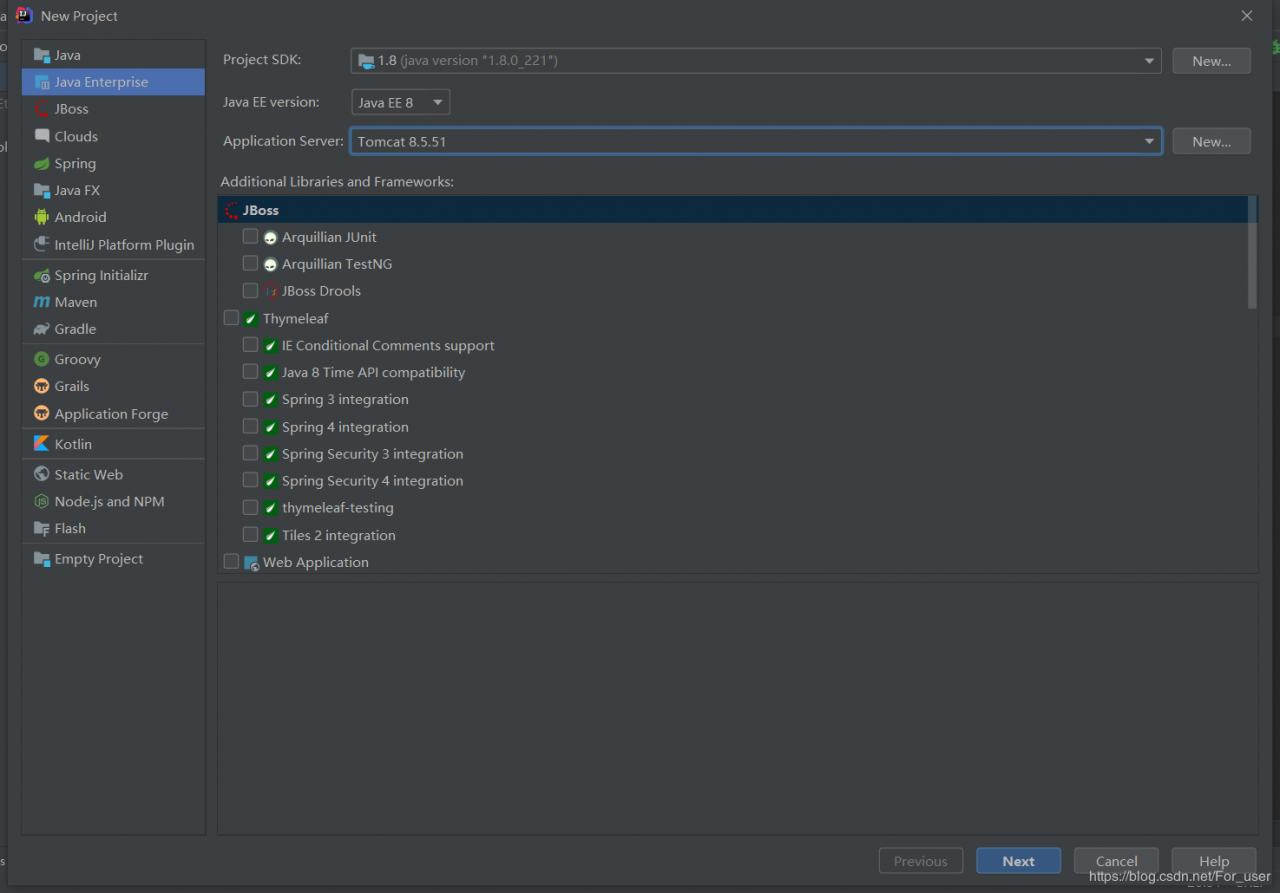The width and height of the screenshot is (1280, 893).
Task: Click the Arquillian JUnit alien icon
Action: [270, 238]
